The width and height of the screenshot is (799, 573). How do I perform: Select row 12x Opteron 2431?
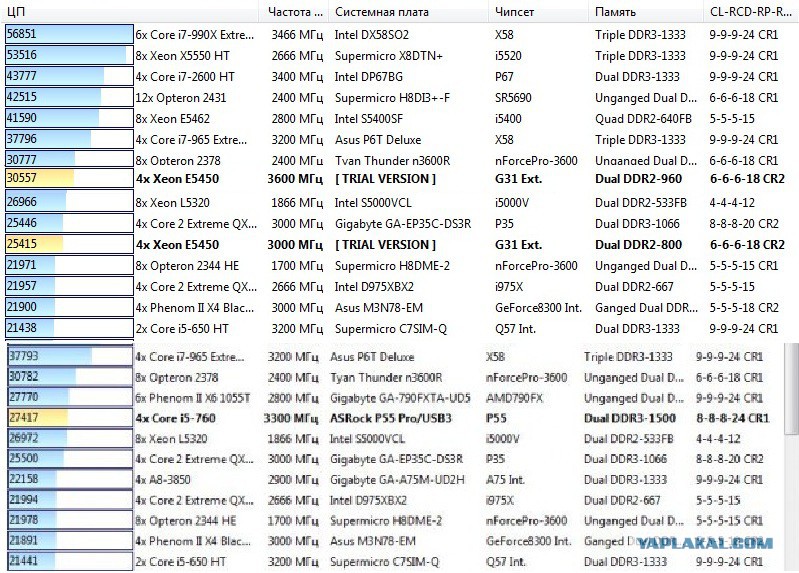tap(392, 97)
